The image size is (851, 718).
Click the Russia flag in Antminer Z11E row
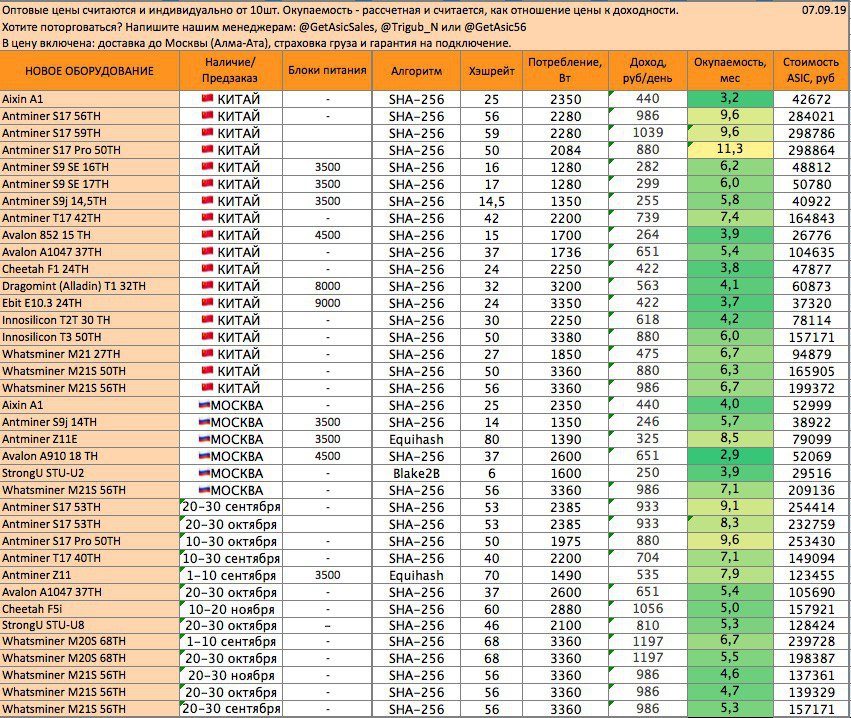click(x=204, y=438)
